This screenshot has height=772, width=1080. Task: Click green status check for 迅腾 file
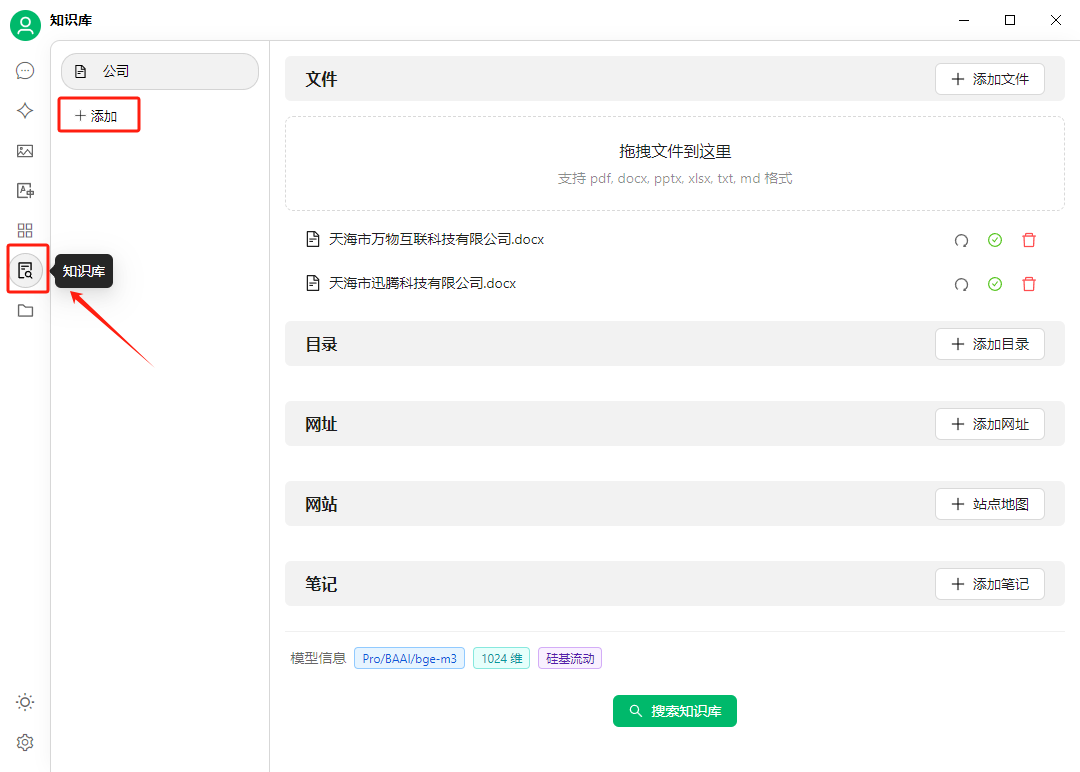(x=995, y=284)
